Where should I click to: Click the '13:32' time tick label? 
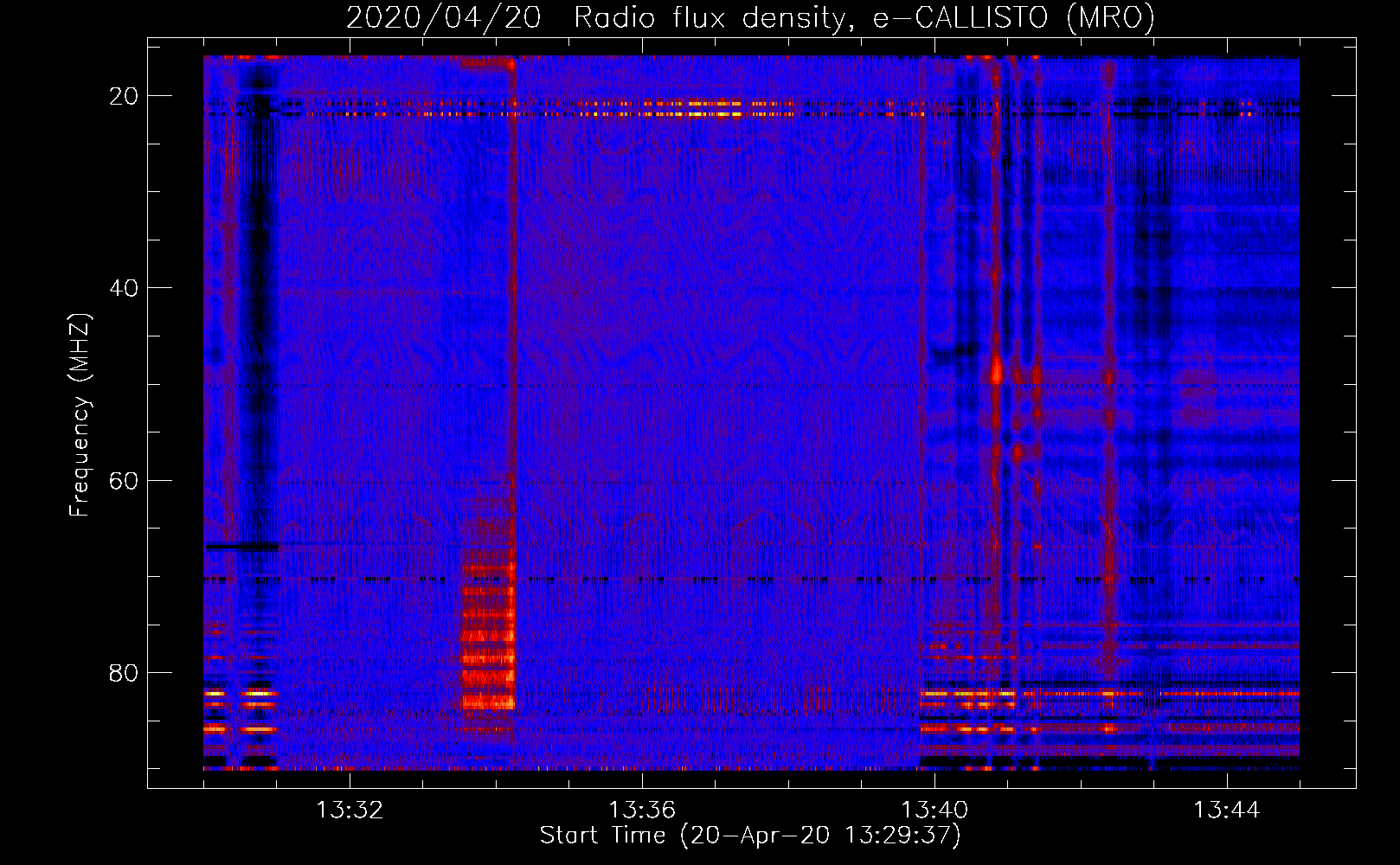(x=350, y=811)
